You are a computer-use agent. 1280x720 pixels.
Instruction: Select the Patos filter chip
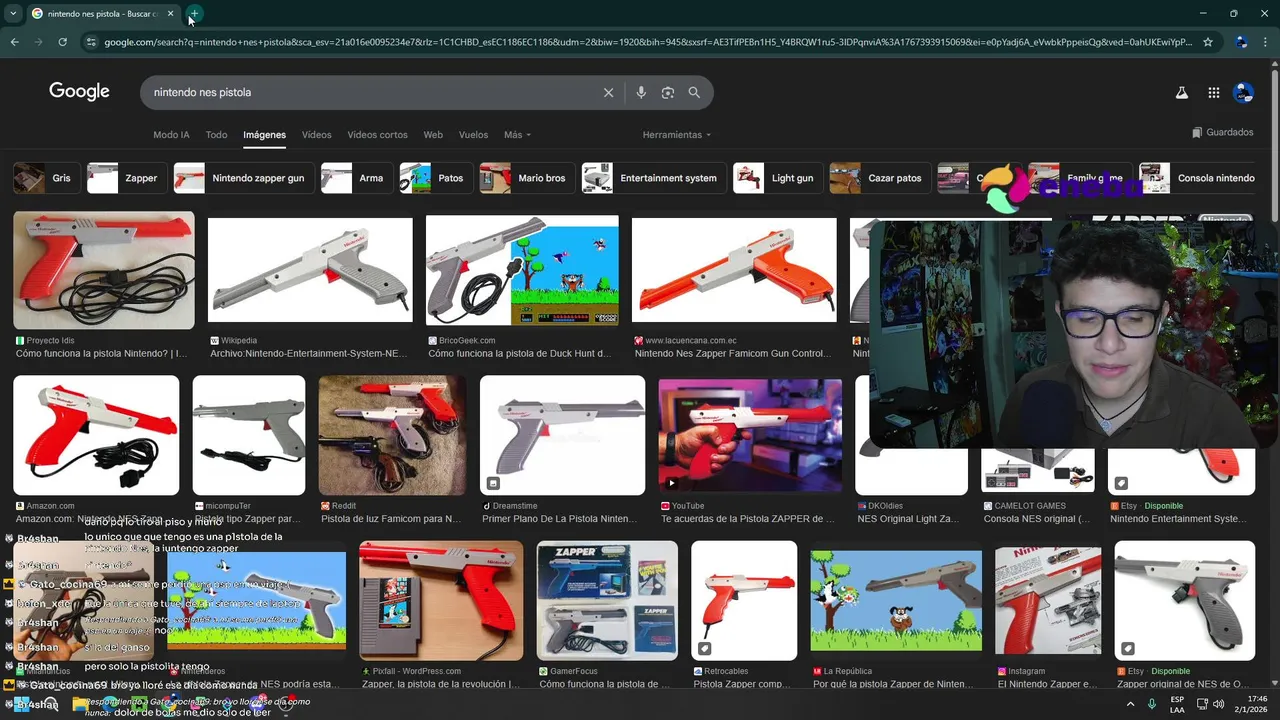[434, 178]
